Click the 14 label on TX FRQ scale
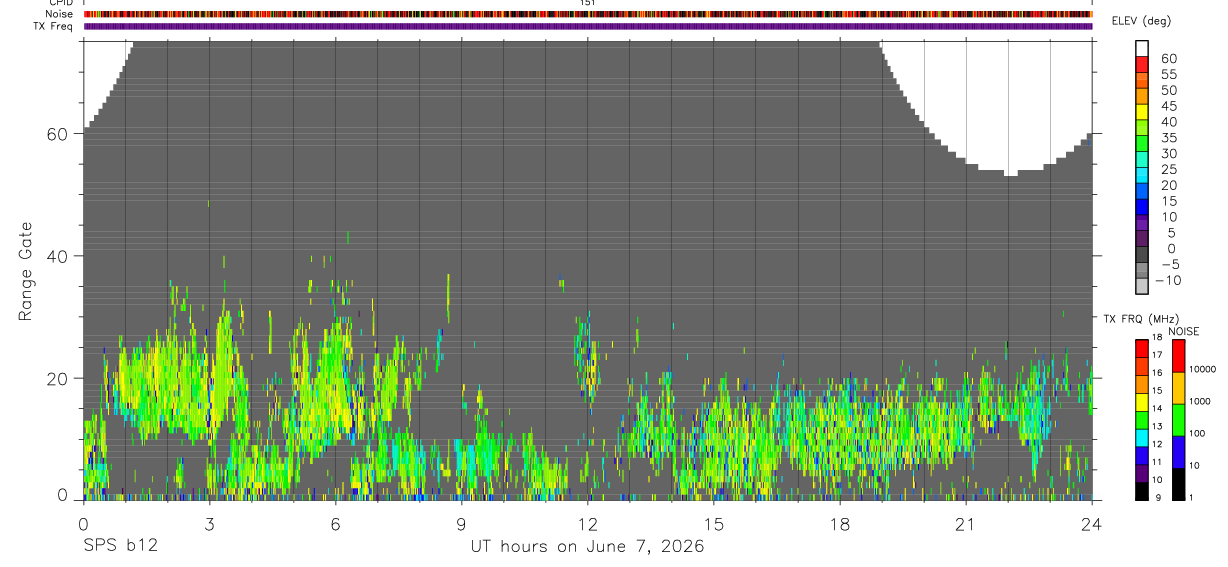 (1157, 409)
